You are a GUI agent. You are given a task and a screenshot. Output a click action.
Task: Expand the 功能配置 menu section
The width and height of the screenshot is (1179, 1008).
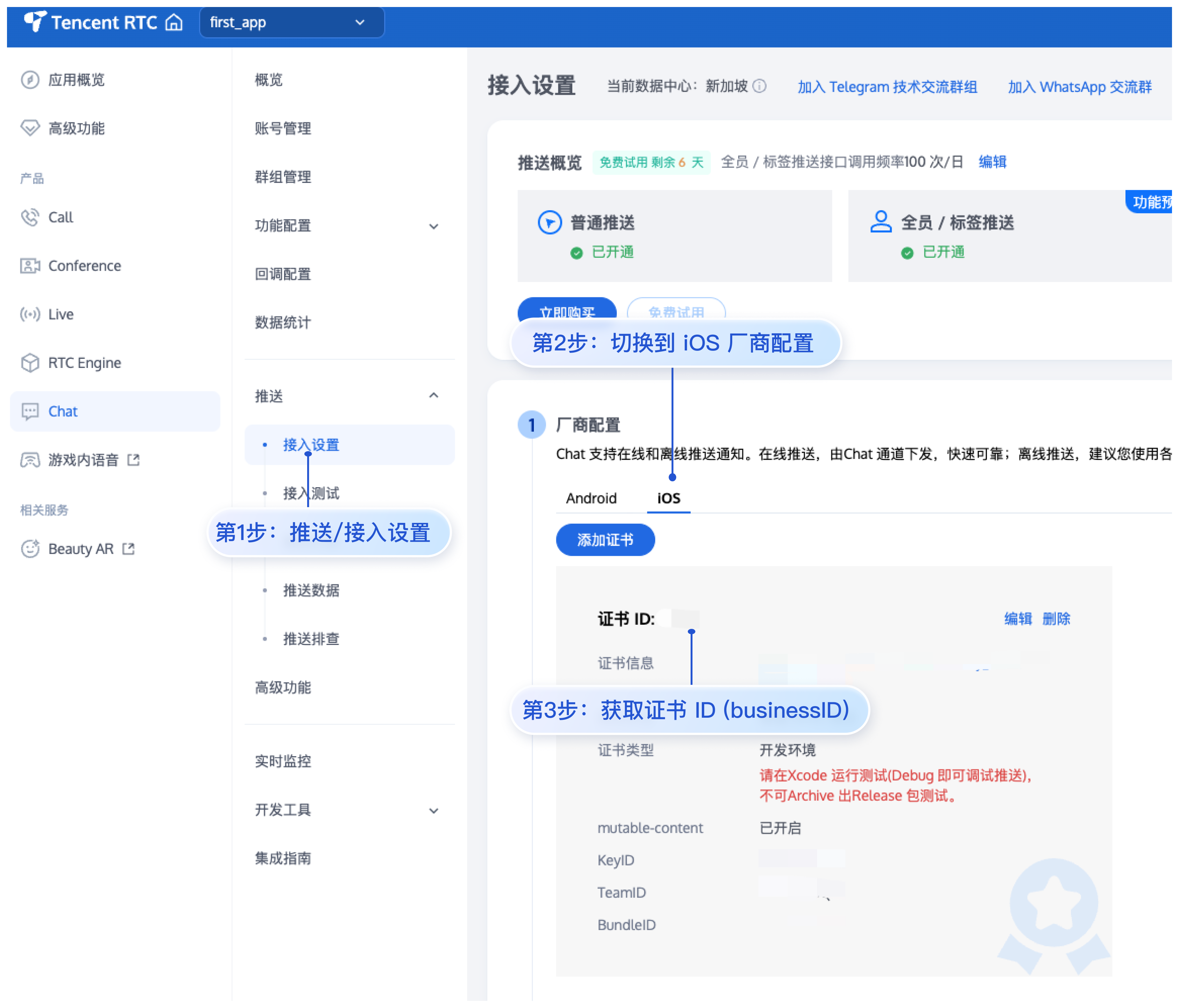coord(433,226)
